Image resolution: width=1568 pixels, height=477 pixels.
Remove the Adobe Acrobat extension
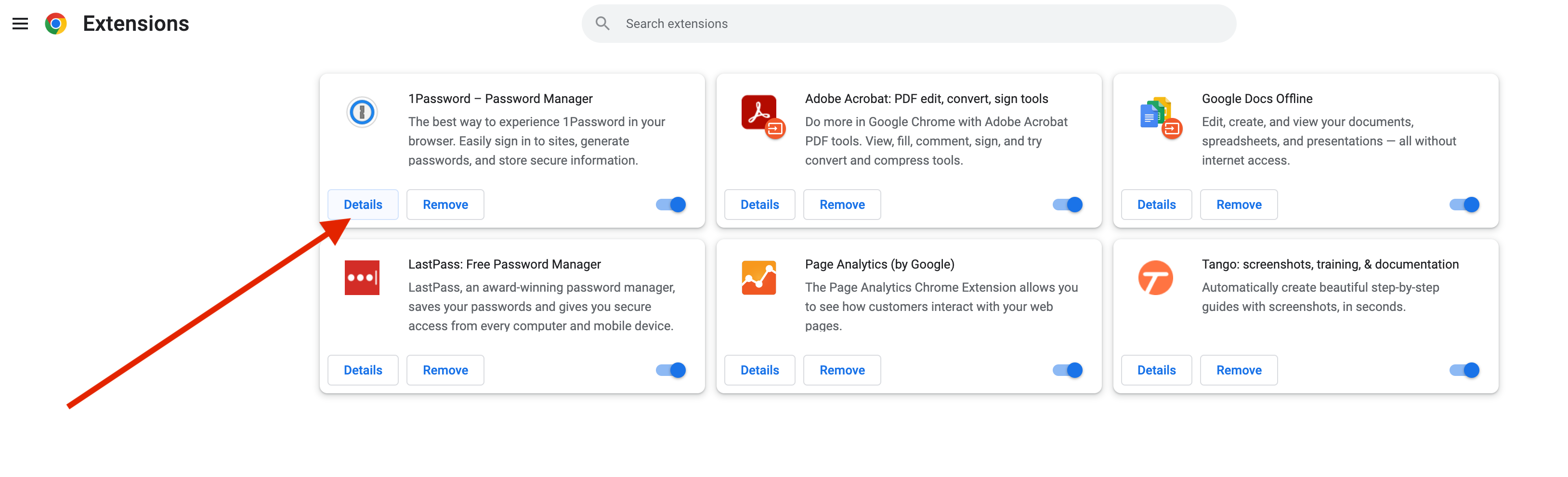tap(842, 205)
